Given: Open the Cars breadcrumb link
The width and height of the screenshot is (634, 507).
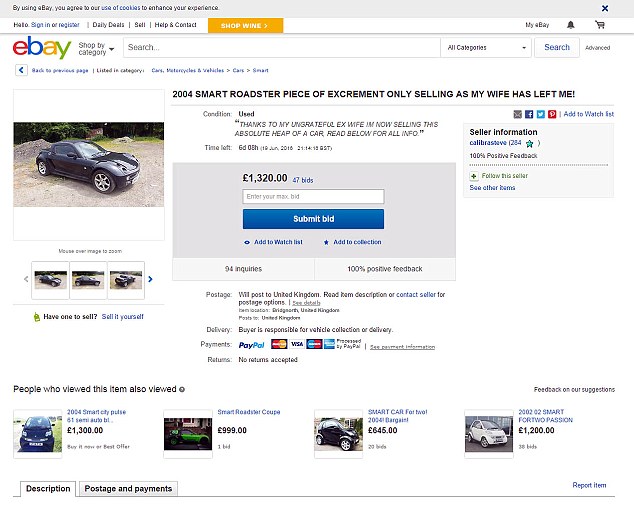Looking at the screenshot, I should [238, 70].
